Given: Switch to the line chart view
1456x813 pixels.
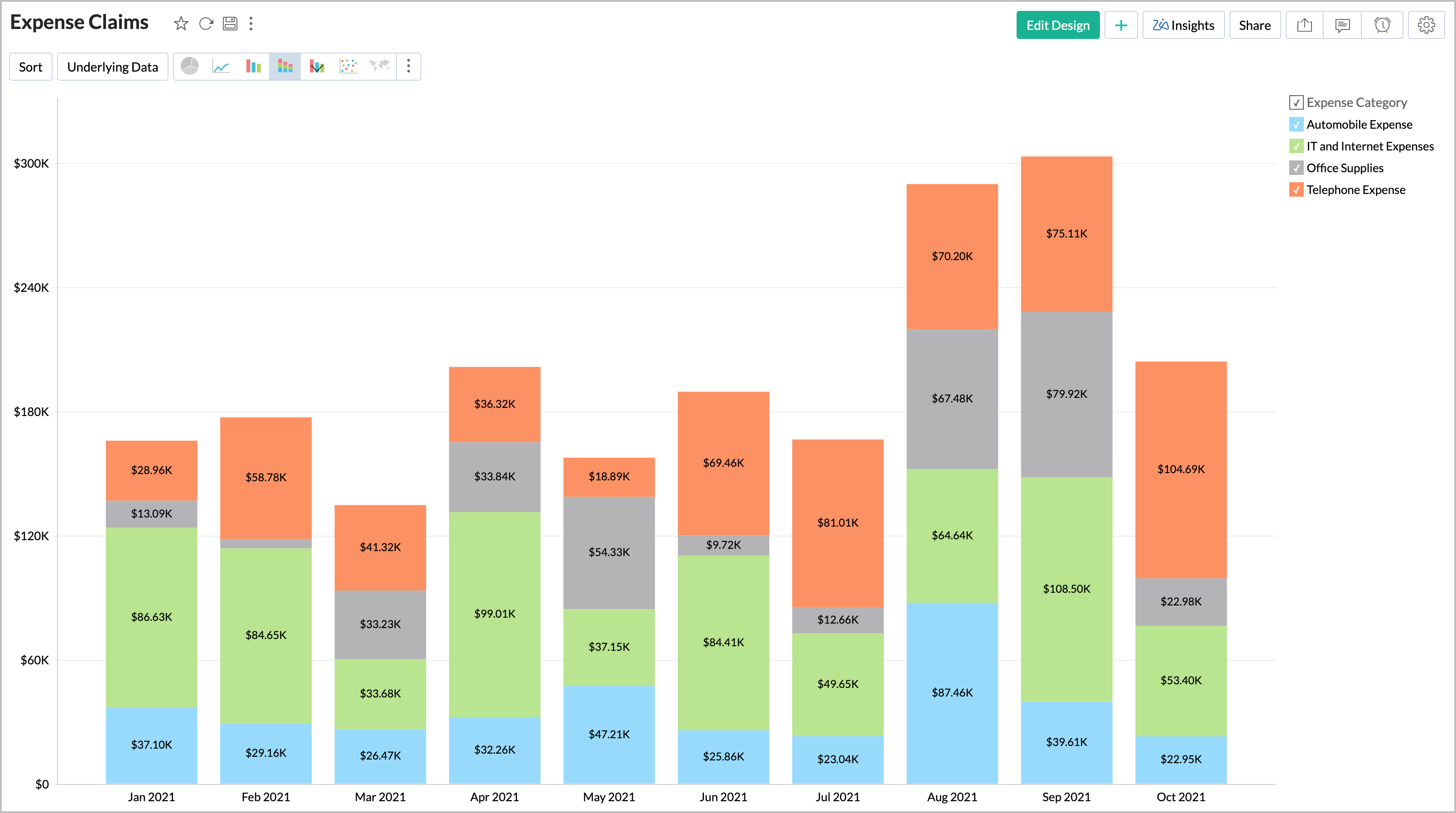Looking at the screenshot, I should [221, 66].
